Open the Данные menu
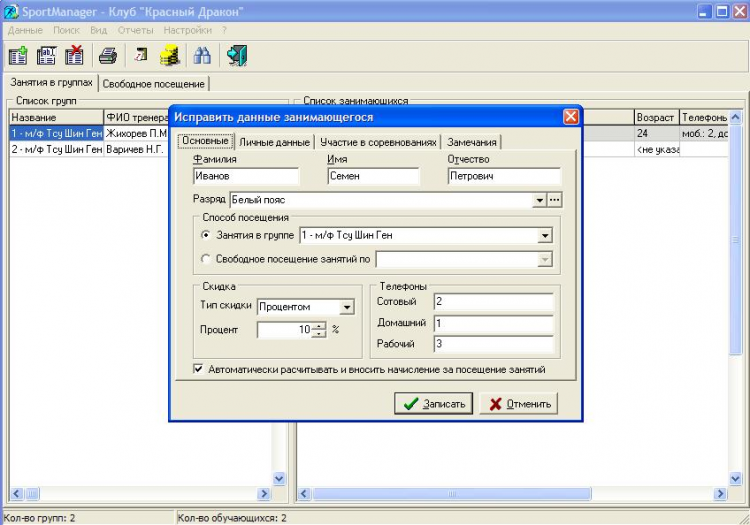Viewport: 750px width, 525px height. tap(25, 30)
